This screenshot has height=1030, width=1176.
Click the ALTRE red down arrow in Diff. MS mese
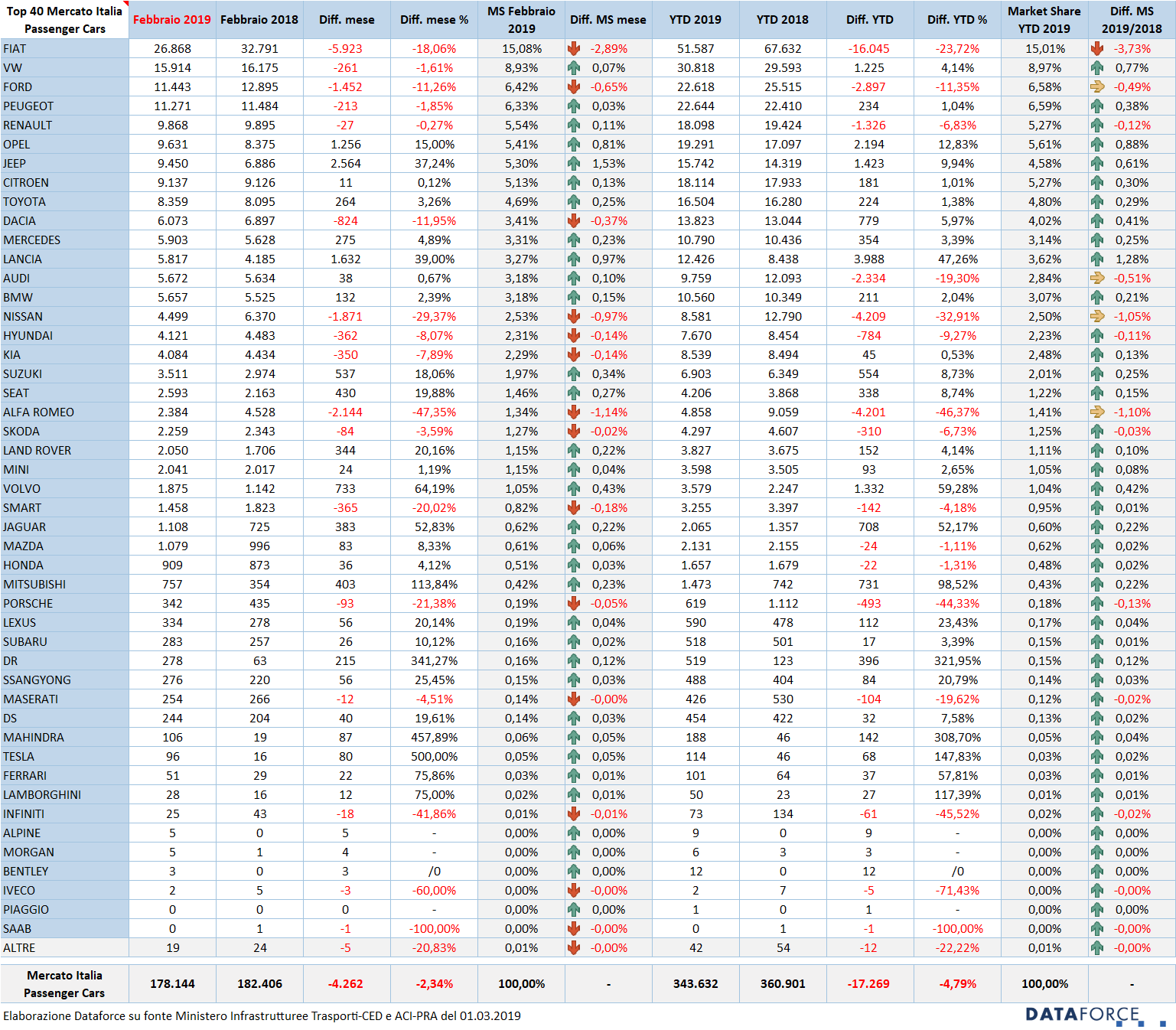(574, 947)
